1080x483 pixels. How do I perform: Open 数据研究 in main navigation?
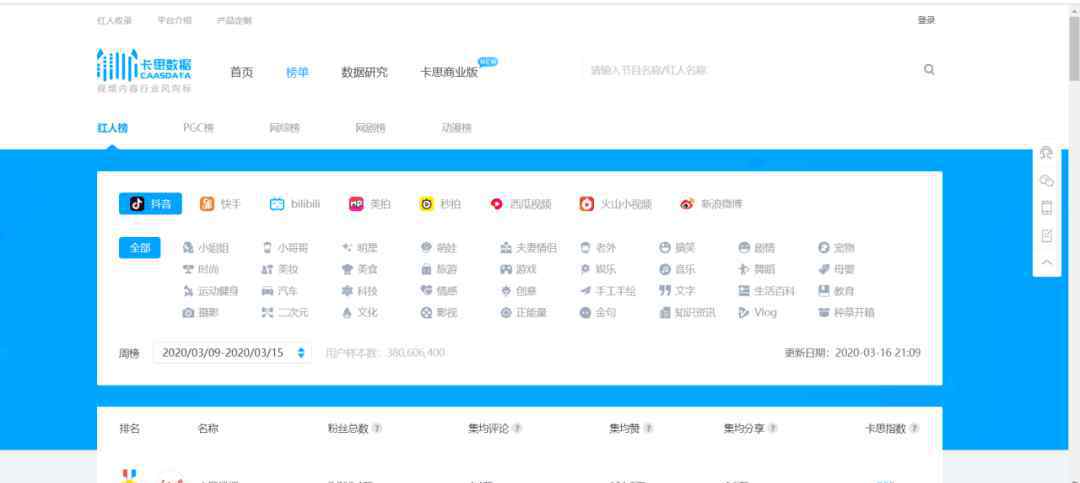(364, 72)
